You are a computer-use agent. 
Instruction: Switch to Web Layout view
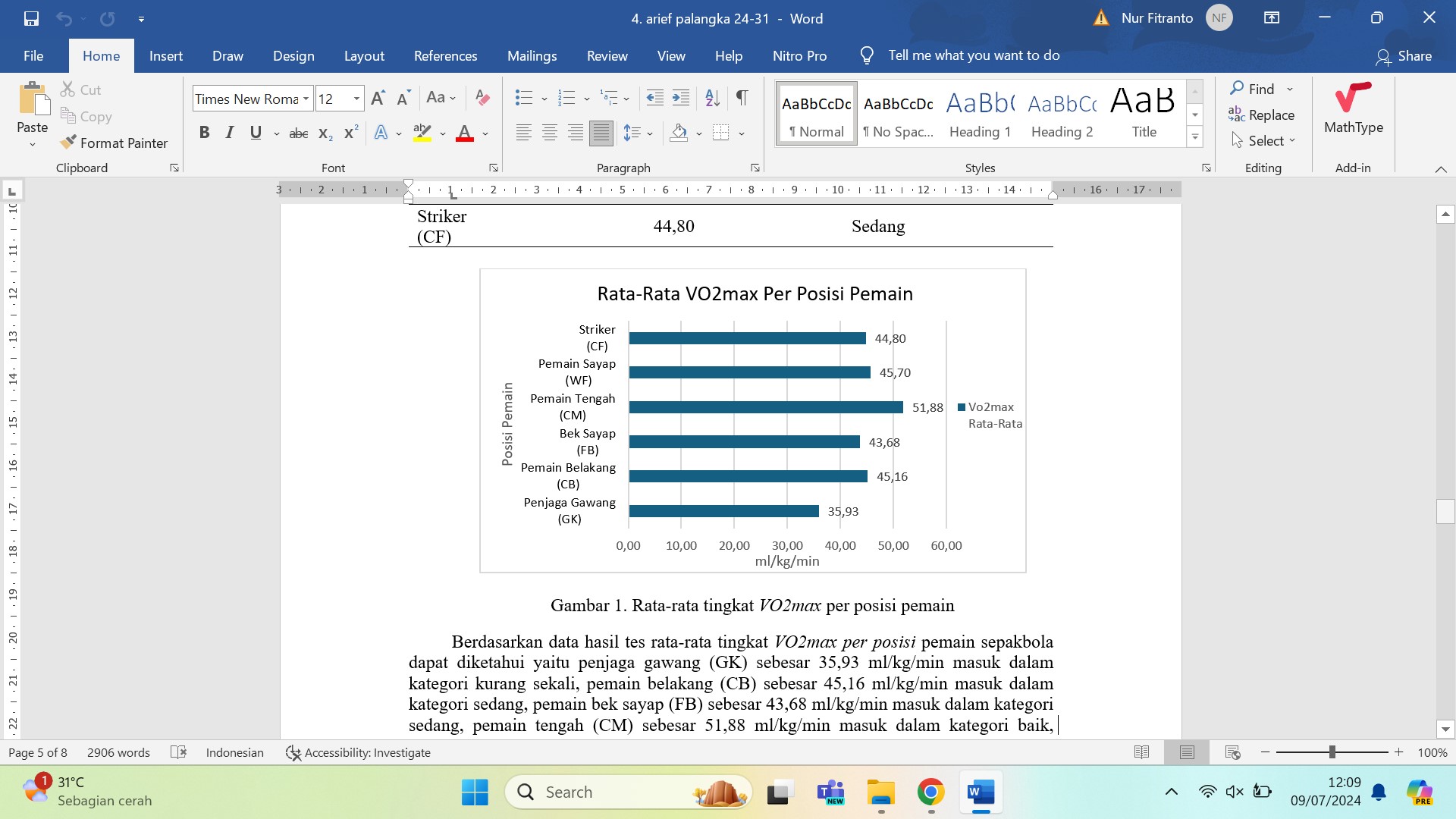coord(1232,752)
